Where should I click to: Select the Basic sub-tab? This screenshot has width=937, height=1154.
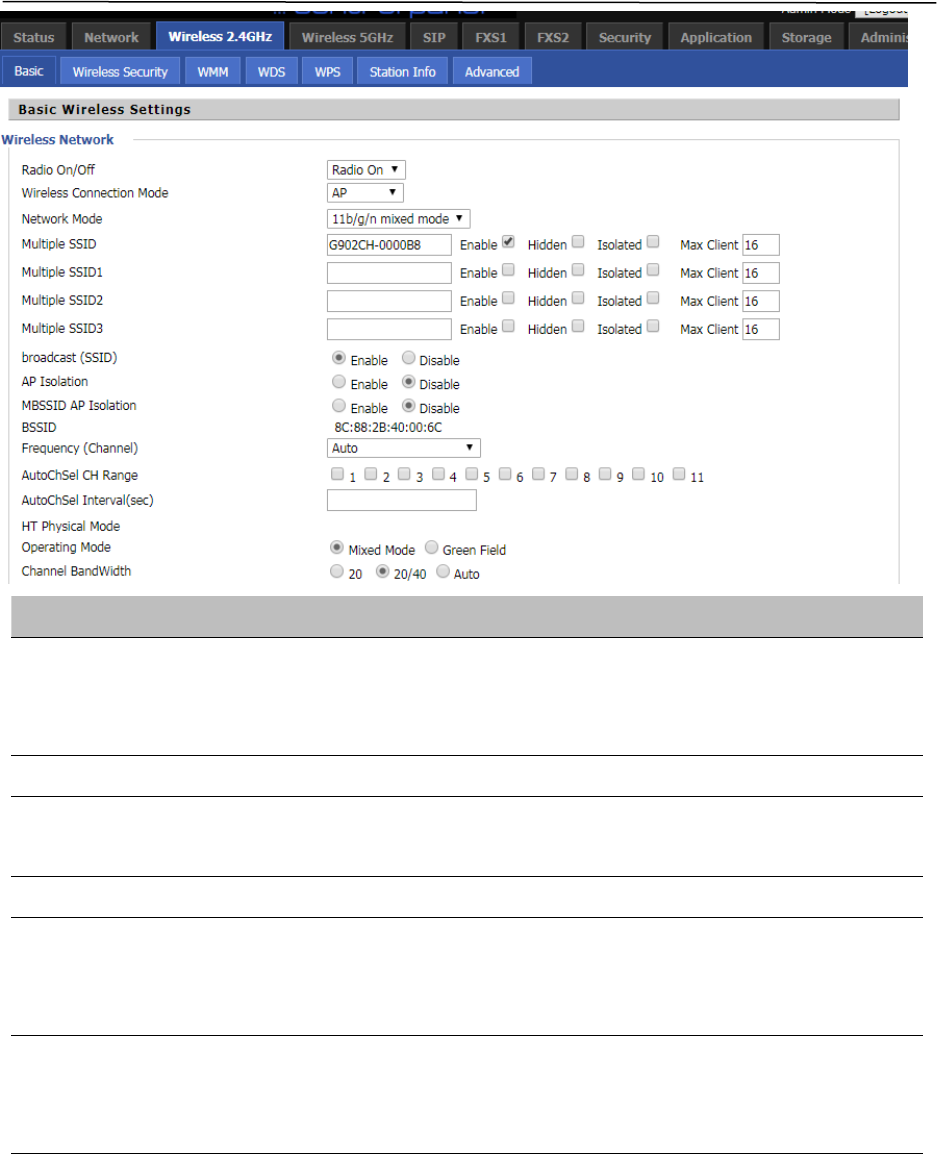(x=29, y=71)
